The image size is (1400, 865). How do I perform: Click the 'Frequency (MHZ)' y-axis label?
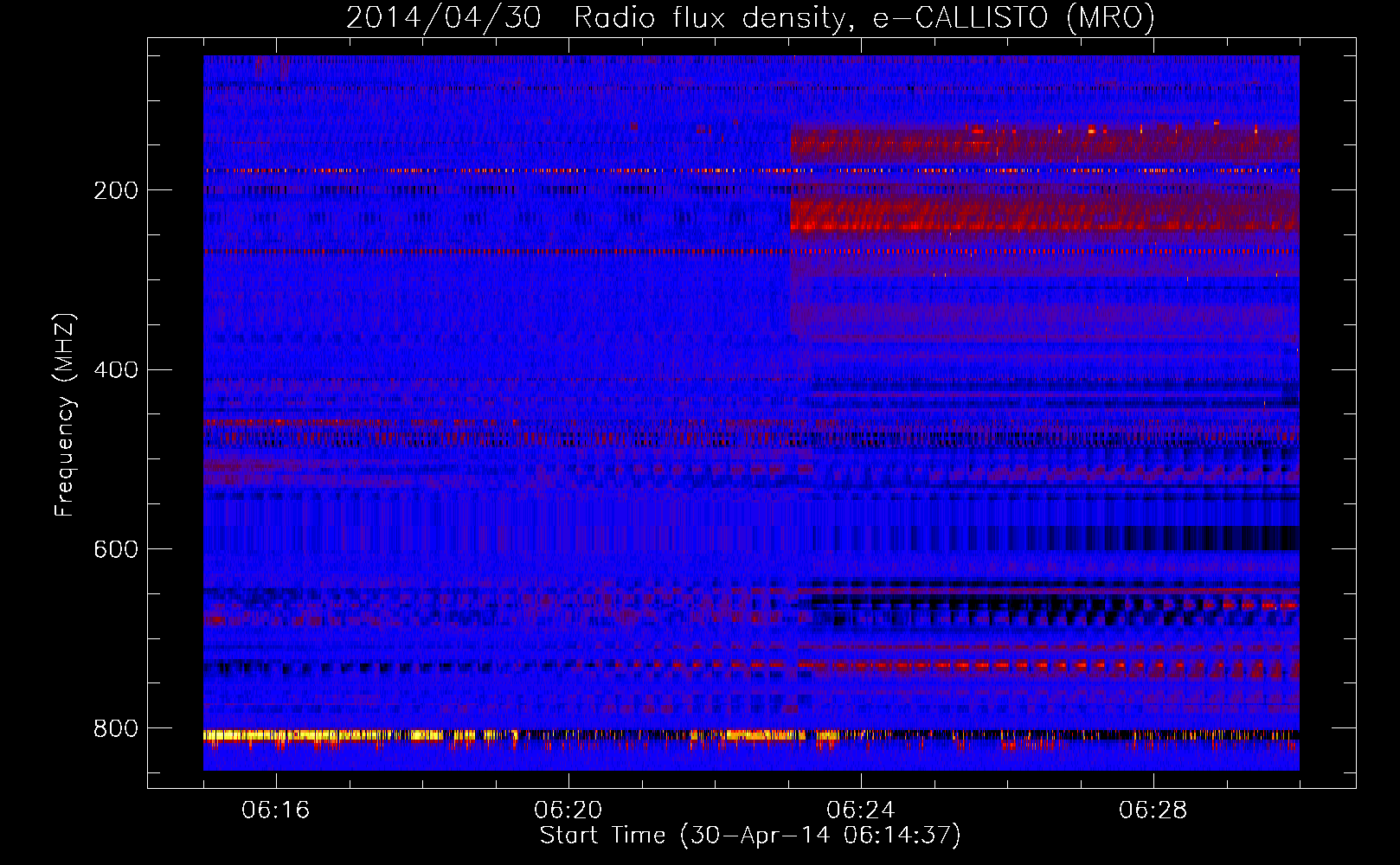click(x=64, y=415)
